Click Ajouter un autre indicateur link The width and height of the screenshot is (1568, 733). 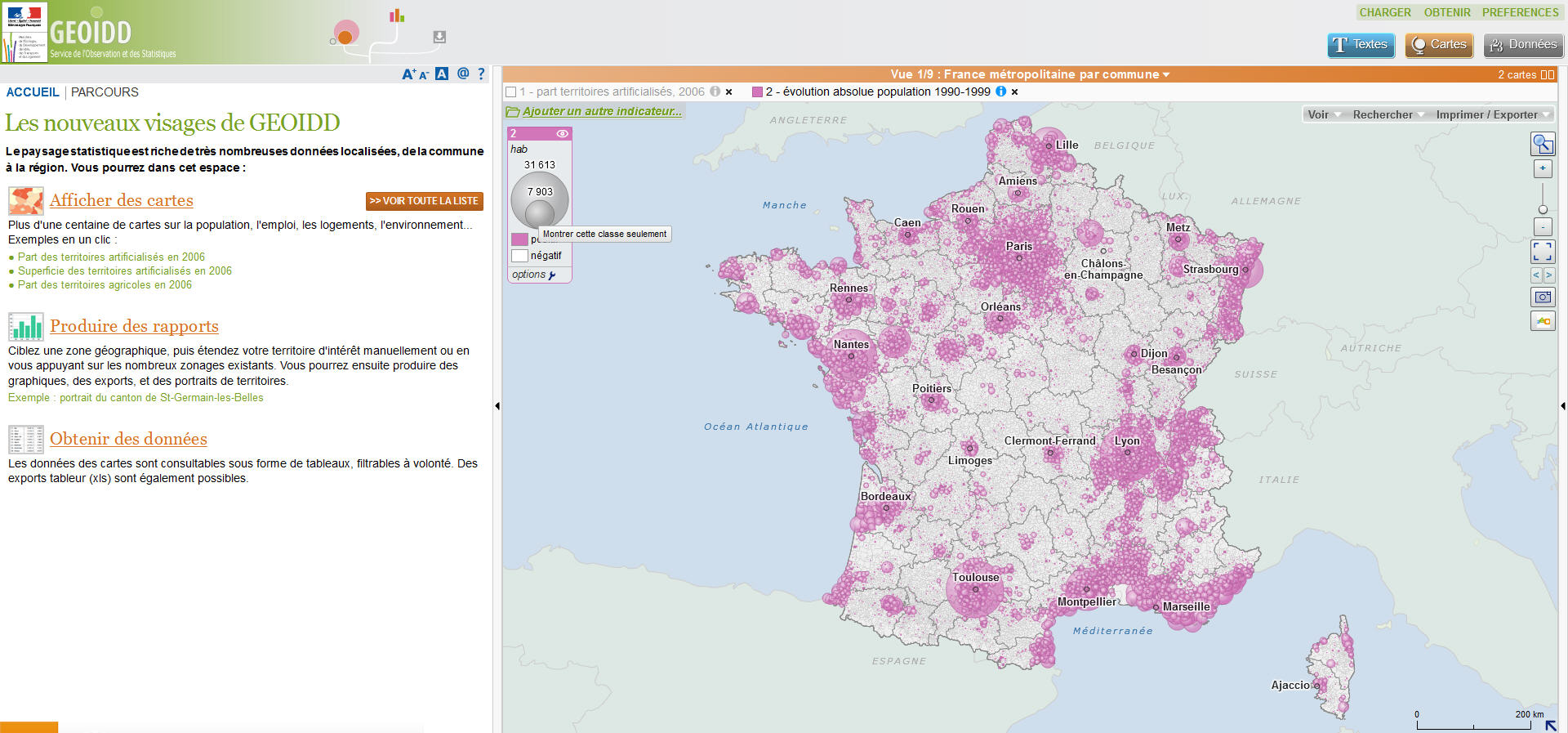(601, 111)
